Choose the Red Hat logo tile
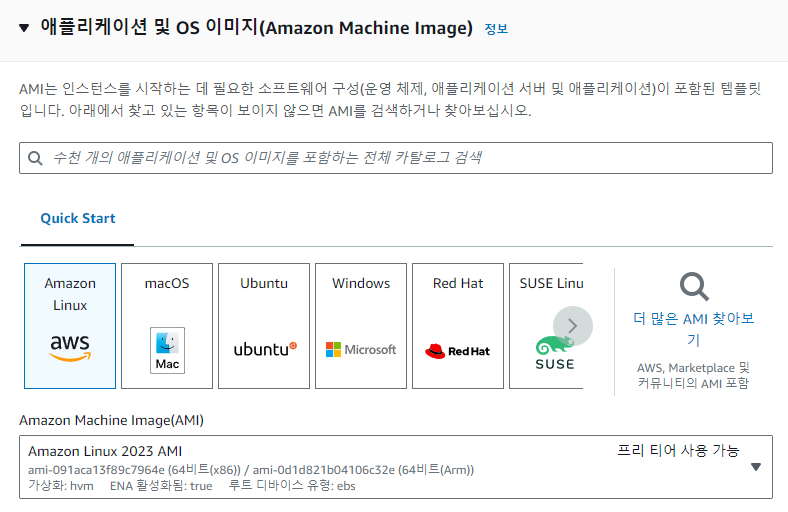 [458, 326]
